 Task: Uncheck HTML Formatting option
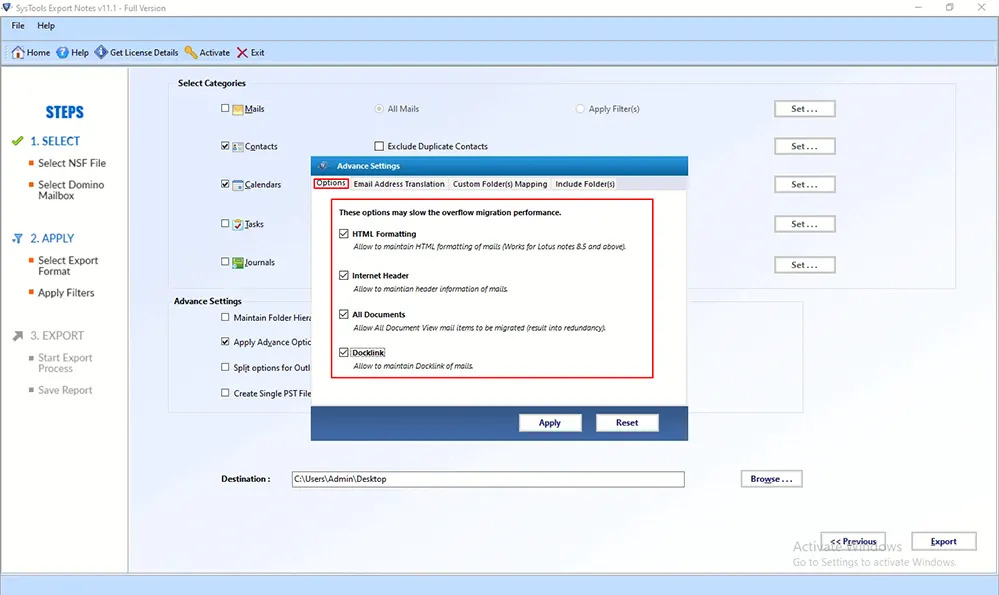pos(344,234)
